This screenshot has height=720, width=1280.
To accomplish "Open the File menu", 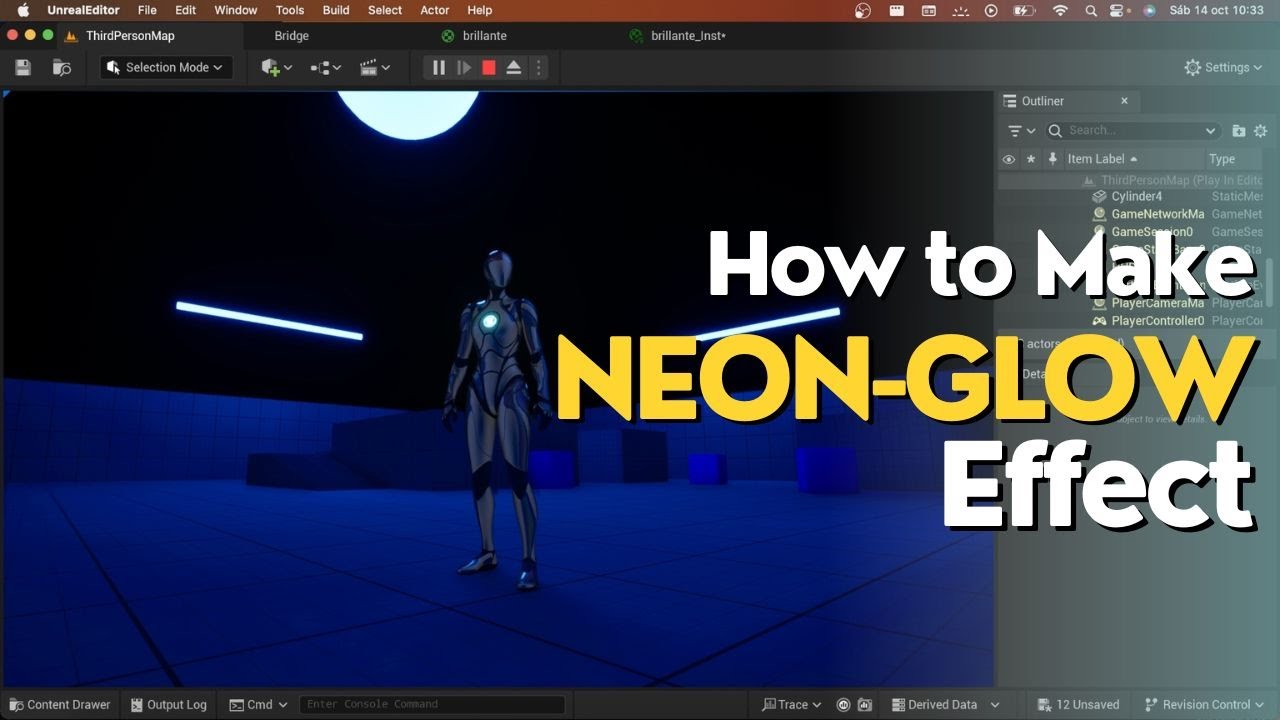I will [x=147, y=10].
